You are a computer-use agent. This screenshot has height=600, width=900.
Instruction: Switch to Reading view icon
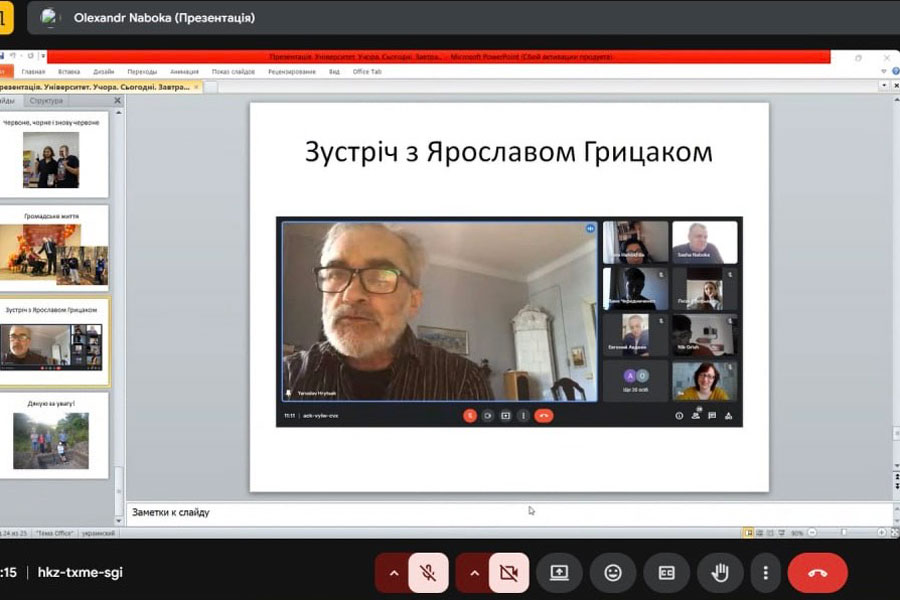point(770,533)
